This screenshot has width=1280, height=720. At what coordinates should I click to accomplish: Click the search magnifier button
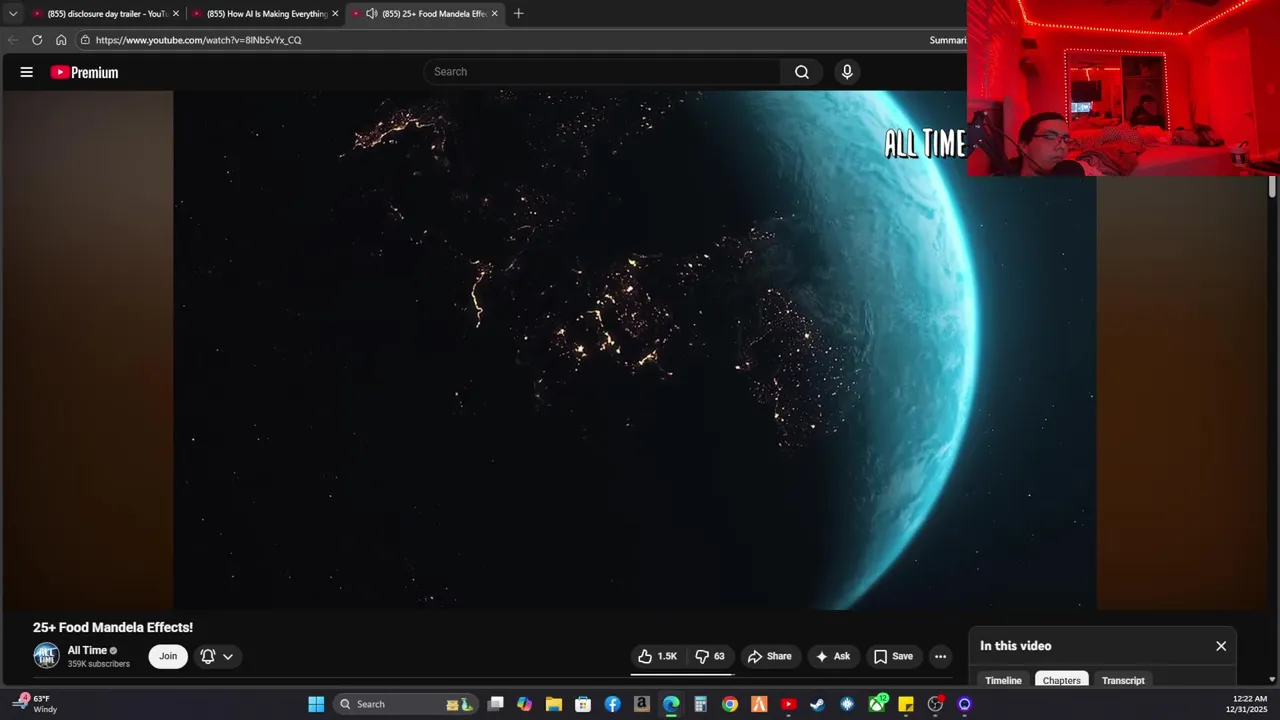click(802, 72)
